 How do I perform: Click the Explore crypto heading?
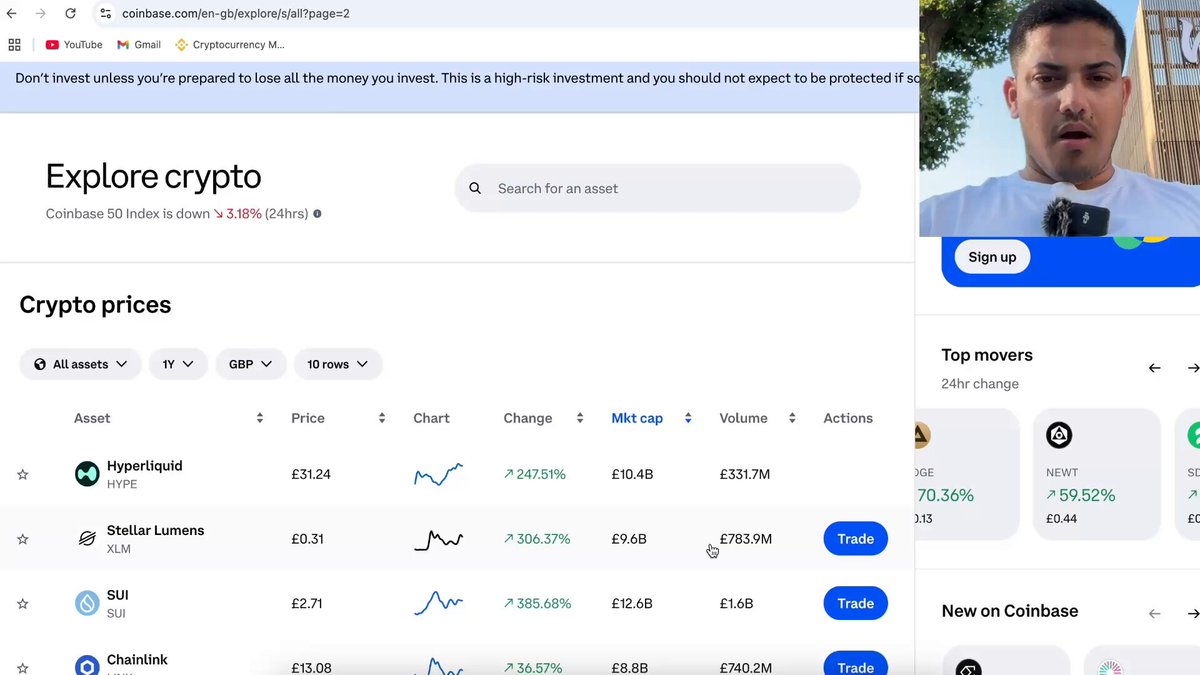[153, 177]
